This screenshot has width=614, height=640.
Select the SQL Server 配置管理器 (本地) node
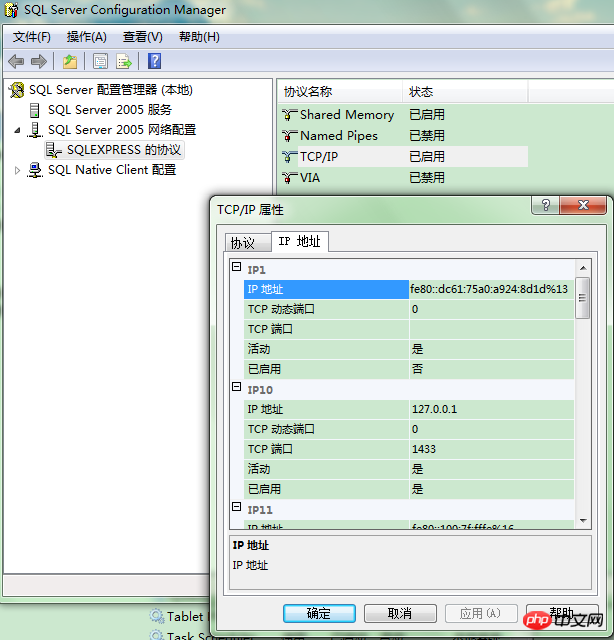(x=111, y=90)
